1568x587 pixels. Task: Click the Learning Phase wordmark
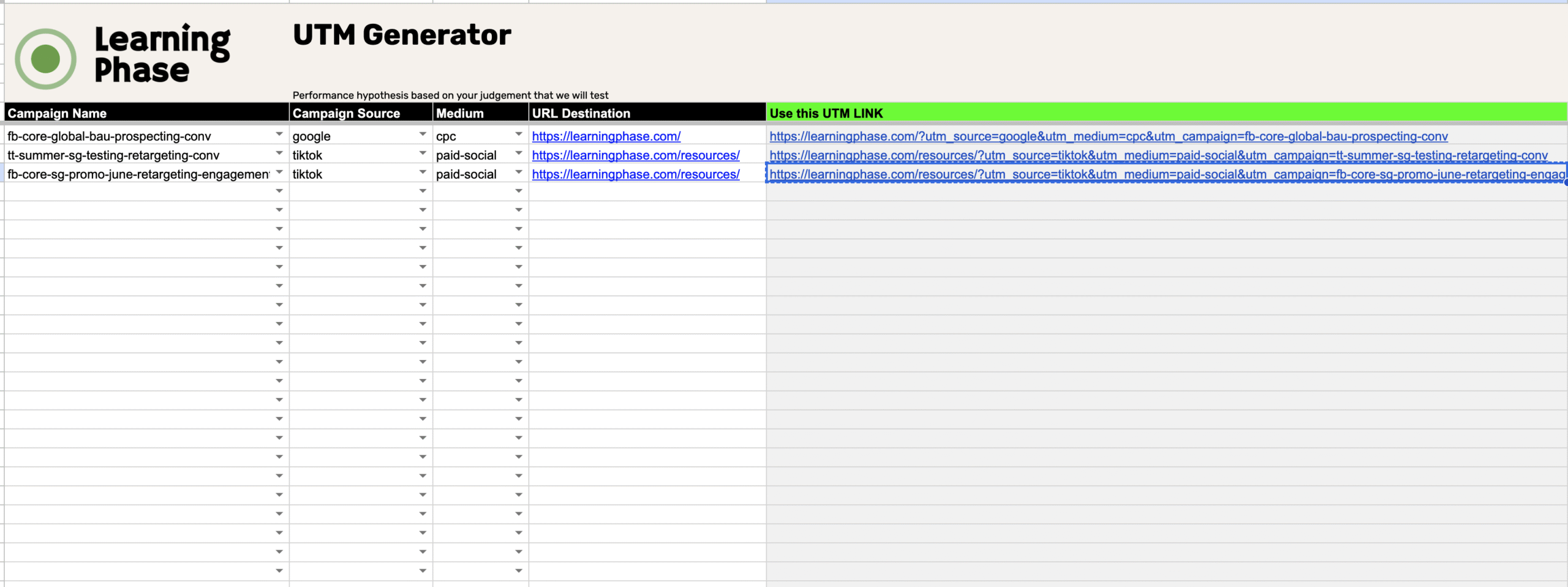point(162,54)
